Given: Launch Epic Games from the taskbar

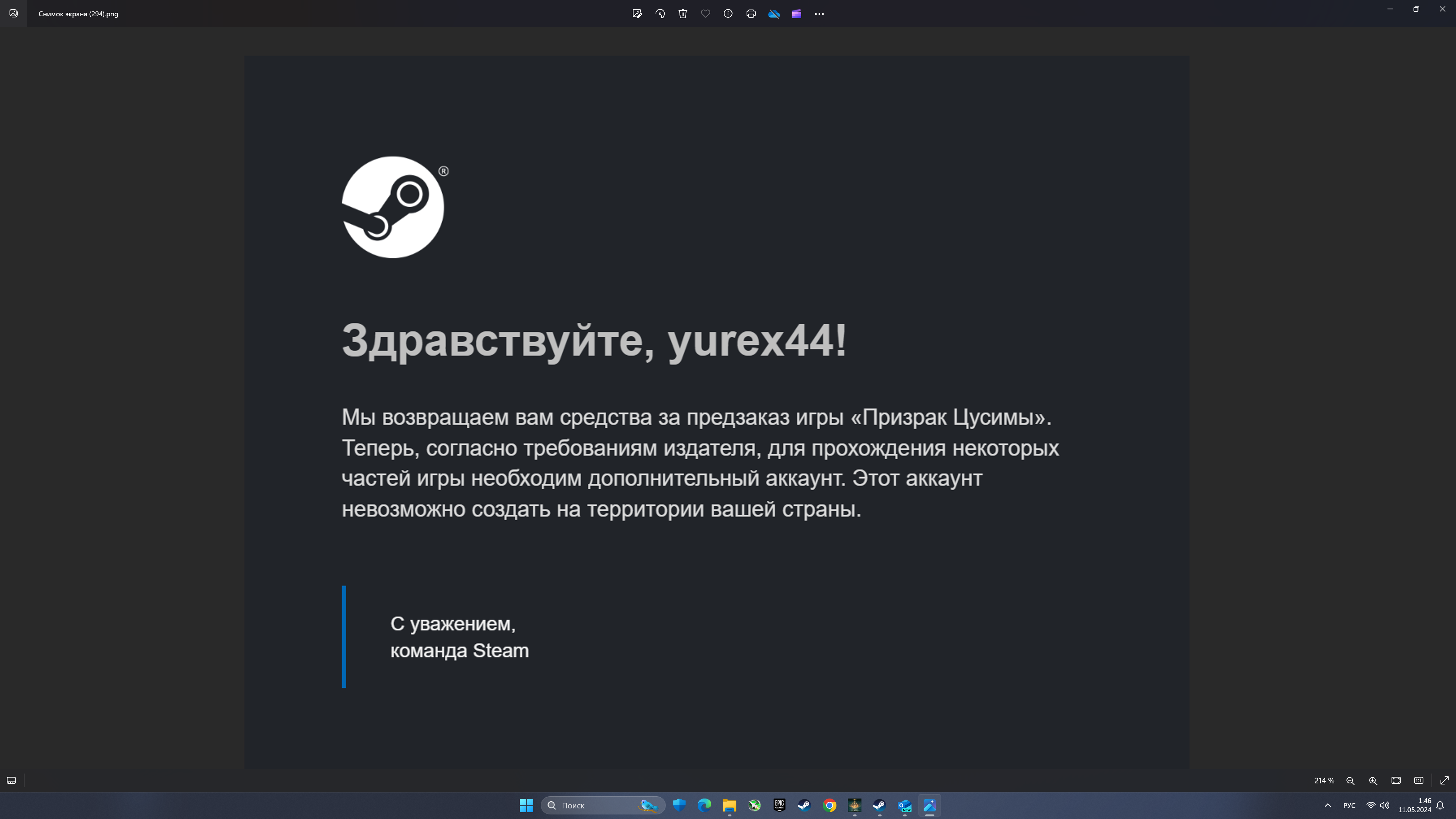Looking at the screenshot, I should tap(780, 805).
